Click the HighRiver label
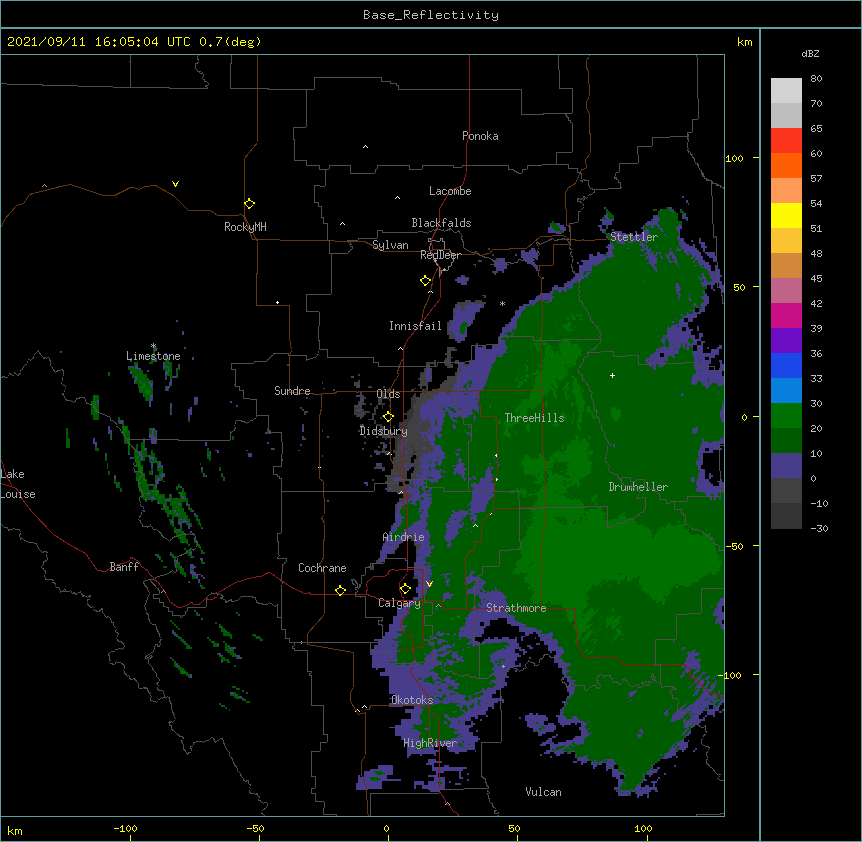The image size is (862, 842). click(430, 743)
